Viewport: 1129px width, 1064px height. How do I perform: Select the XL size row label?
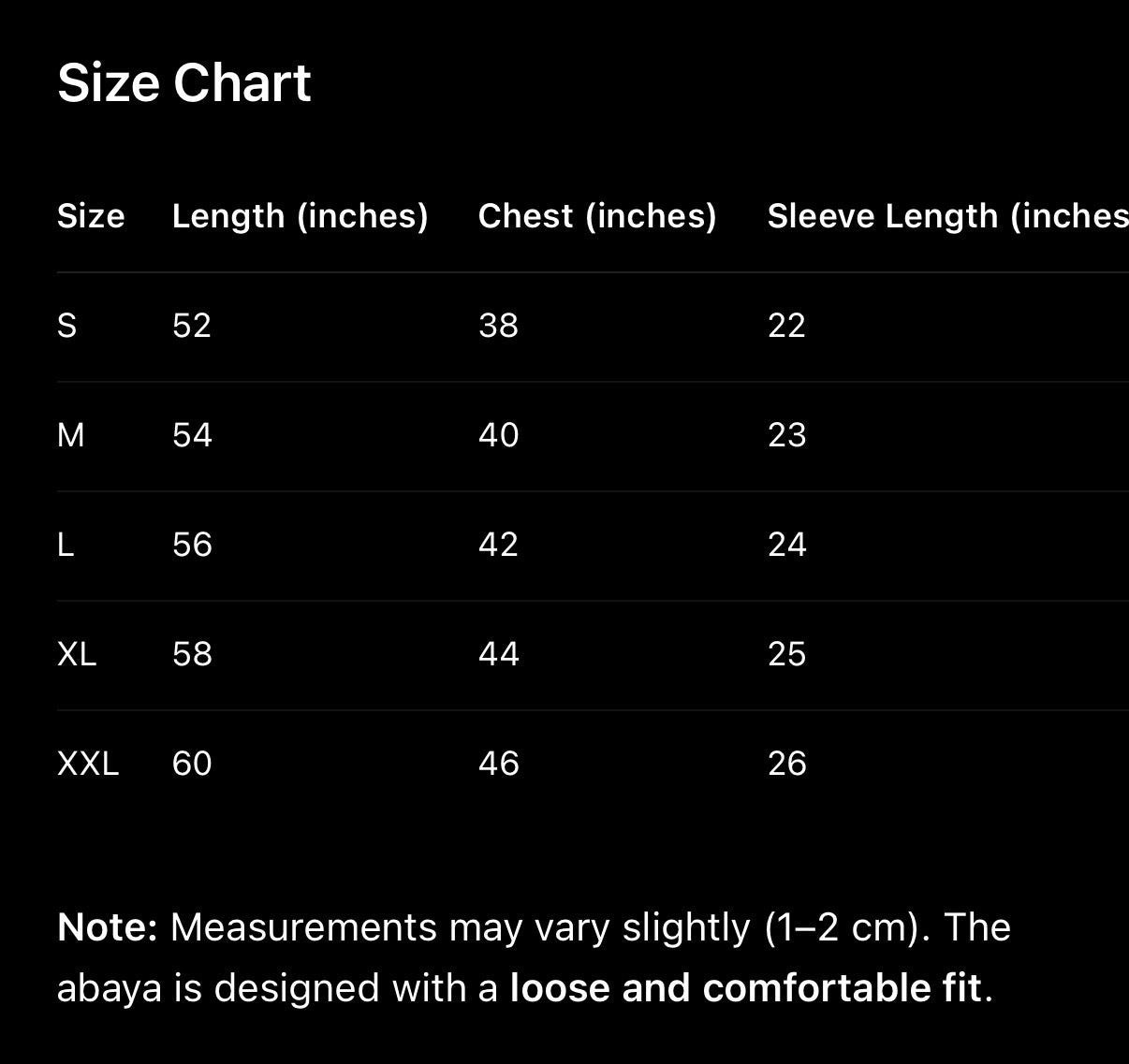click(x=77, y=654)
